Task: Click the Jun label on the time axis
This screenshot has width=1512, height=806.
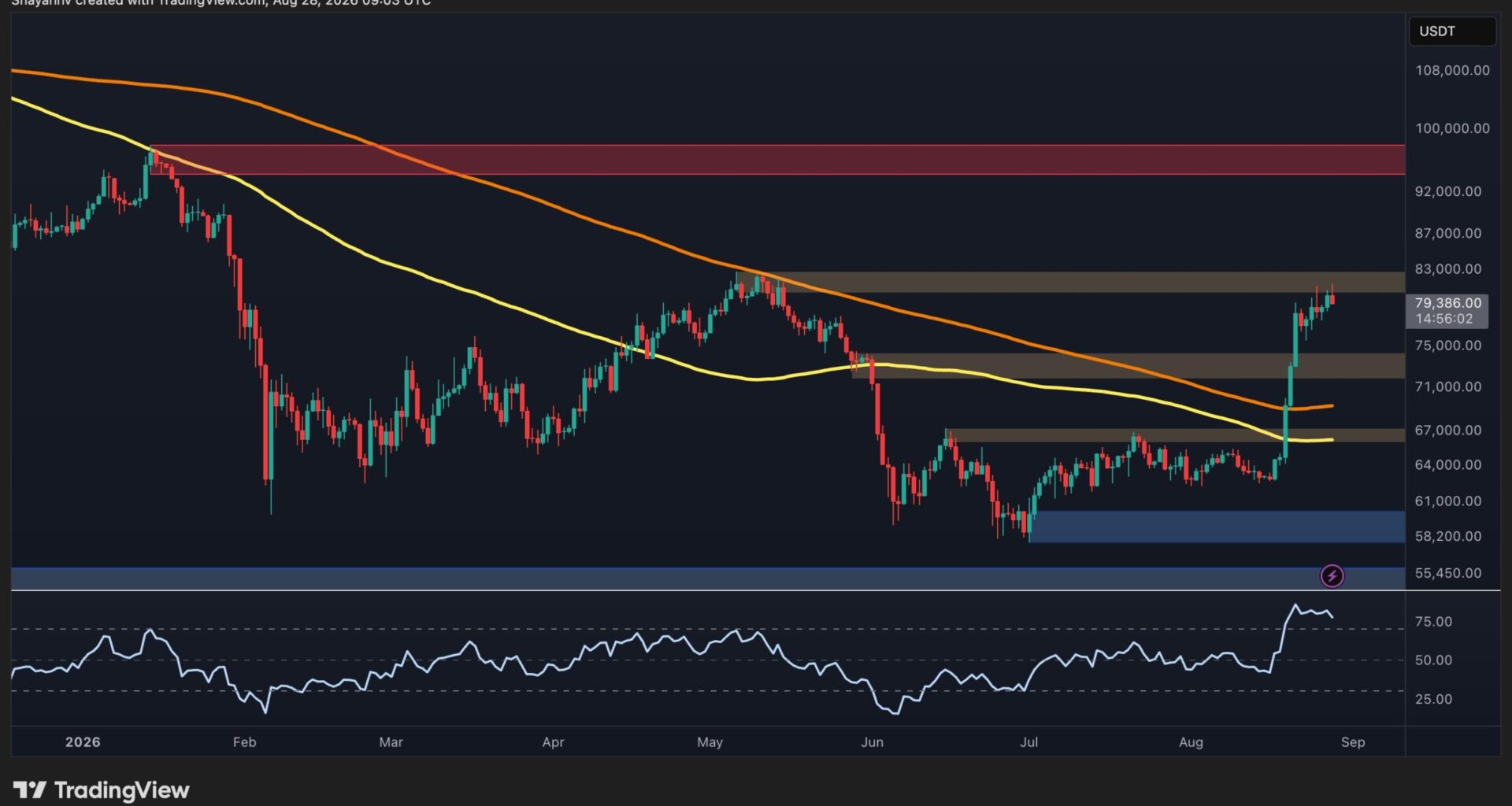Action: (872, 742)
